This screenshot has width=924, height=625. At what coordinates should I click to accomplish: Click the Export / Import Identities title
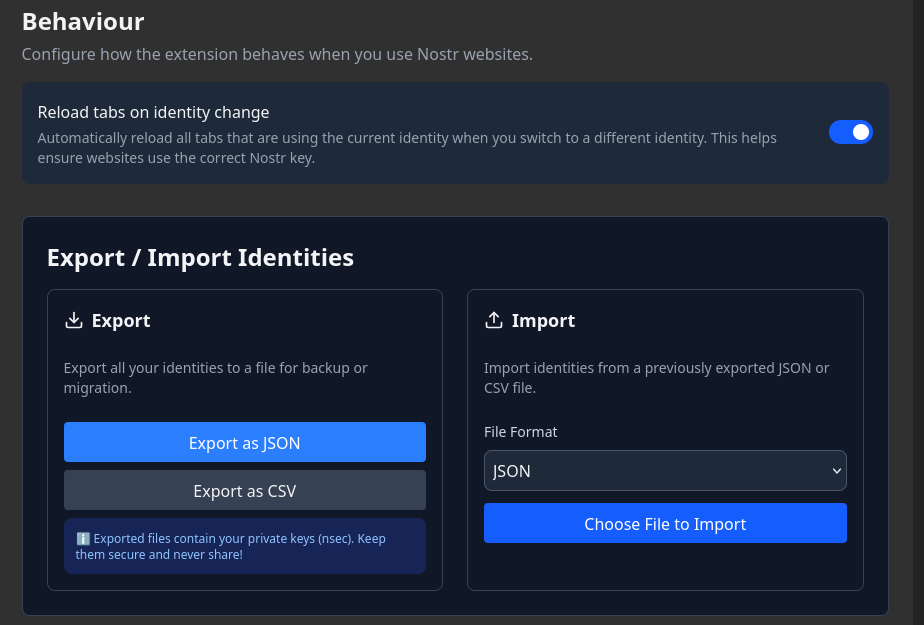(200, 257)
